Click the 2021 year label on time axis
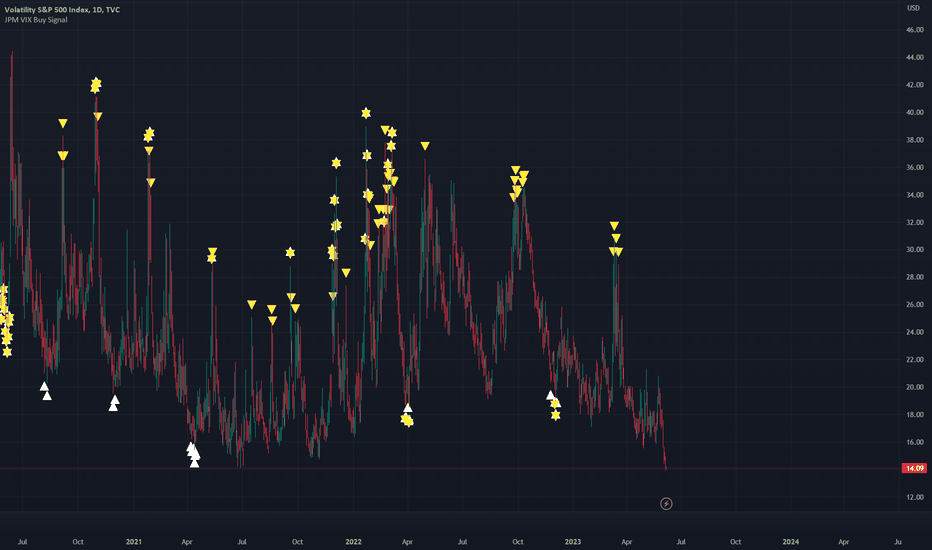Screen dimensions: 932x550 [134, 542]
